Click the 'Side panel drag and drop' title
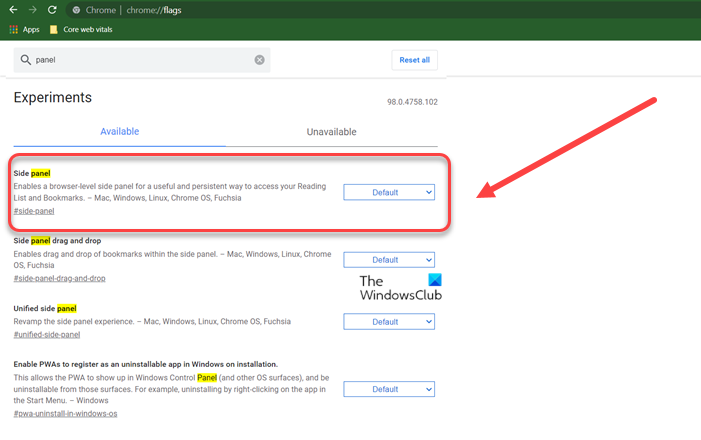Image resolution: width=701 pixels, height=440 pixels. pyautogui.click(x=57, y=241)
